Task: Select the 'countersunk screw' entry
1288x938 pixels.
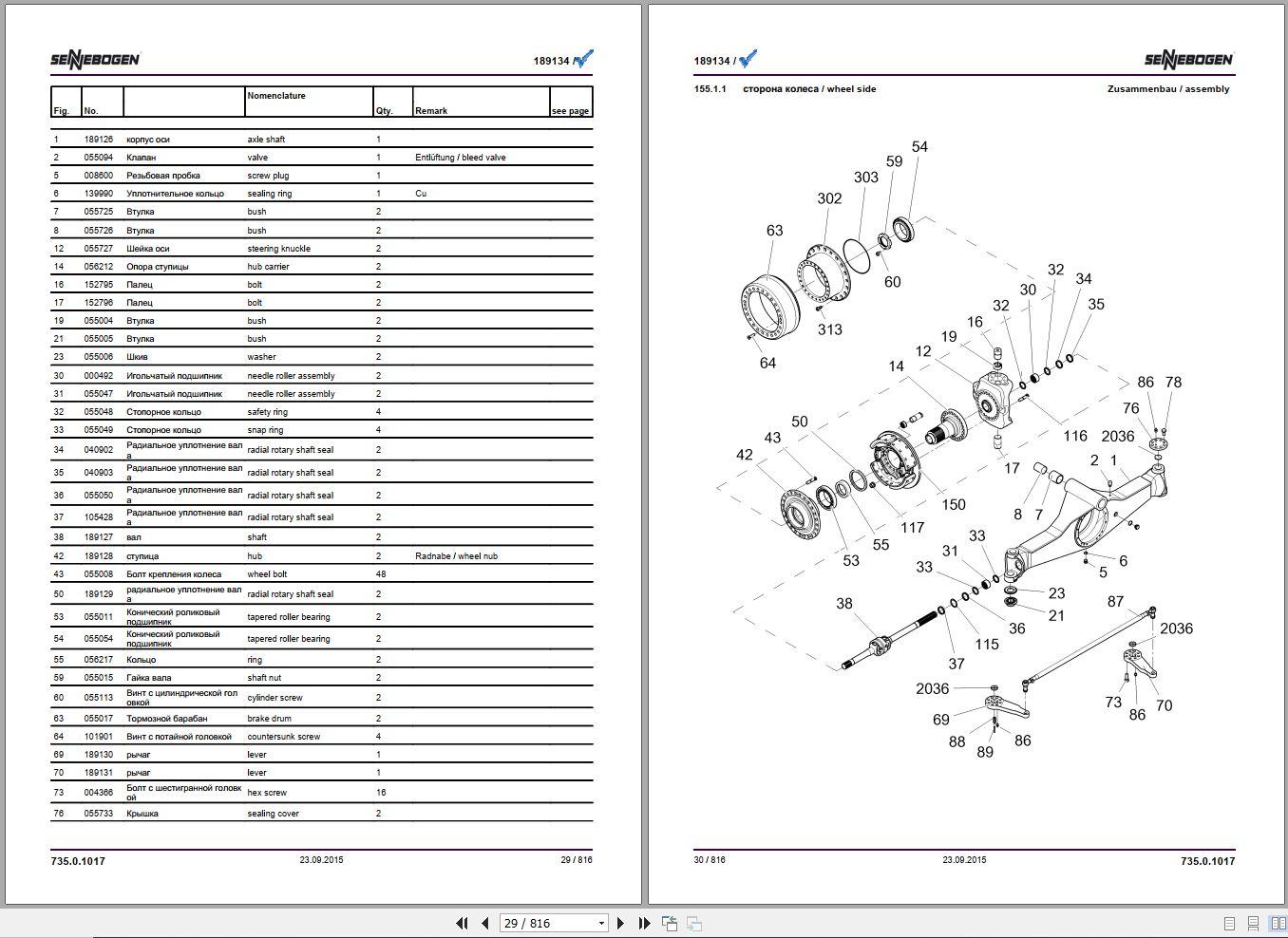Action: [x=284, y=737]
